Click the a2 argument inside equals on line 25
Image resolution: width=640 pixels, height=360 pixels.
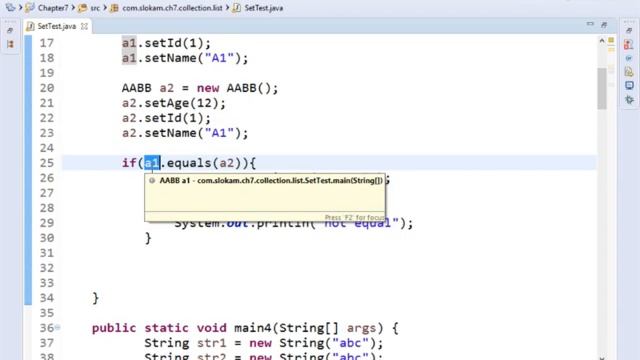click(227, 163)
